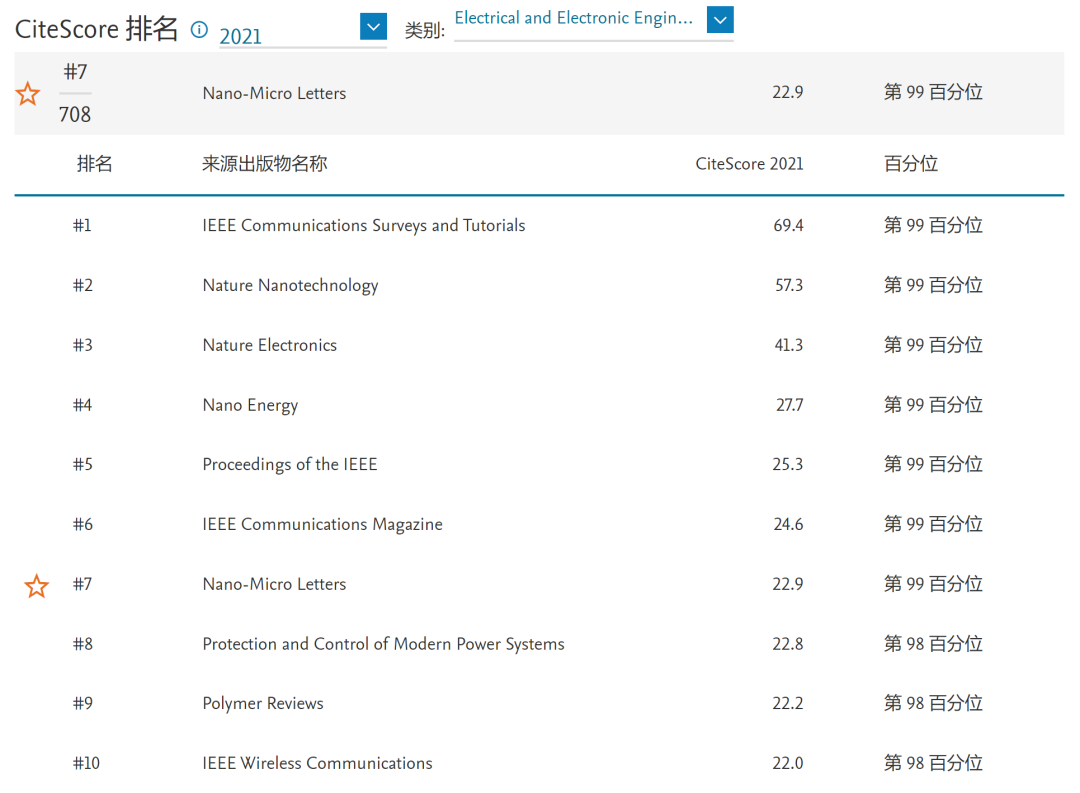Click rank #10 cell
Image resolution: width=1080 pixels, height=793 pixels.
coord(86,763)
